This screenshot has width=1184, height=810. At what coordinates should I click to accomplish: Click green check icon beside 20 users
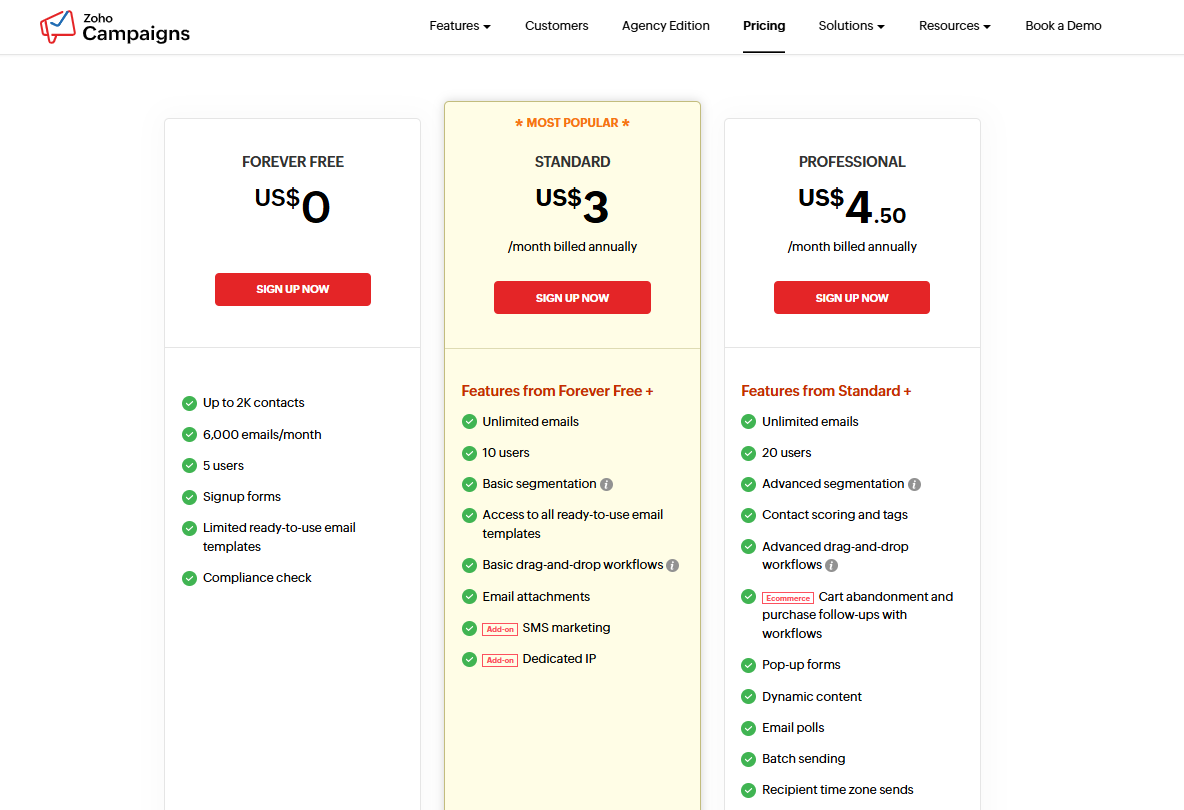(748, 453)
